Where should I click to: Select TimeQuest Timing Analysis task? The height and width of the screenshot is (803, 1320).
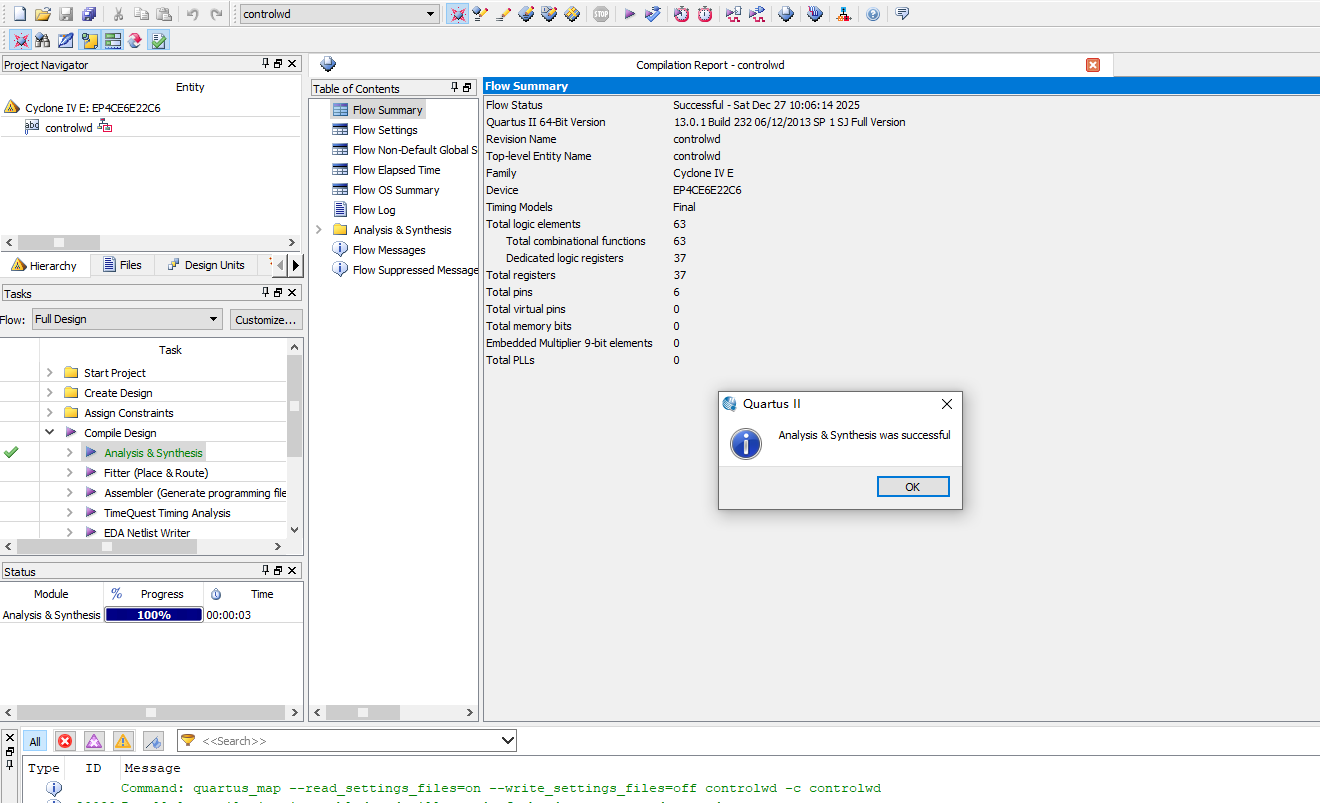167,513
